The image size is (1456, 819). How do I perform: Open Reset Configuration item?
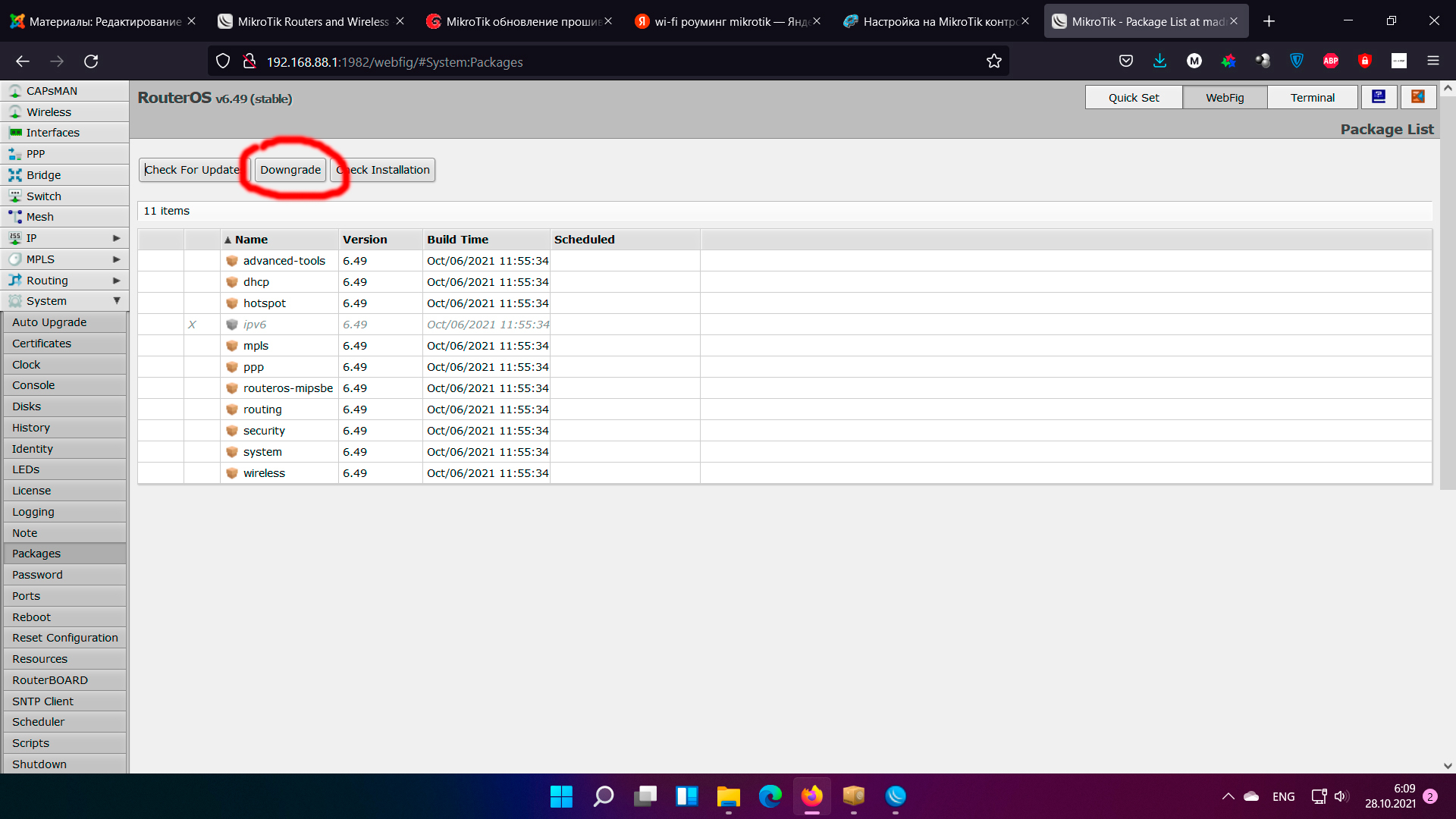pyautogui.click(x=64, y=638)
